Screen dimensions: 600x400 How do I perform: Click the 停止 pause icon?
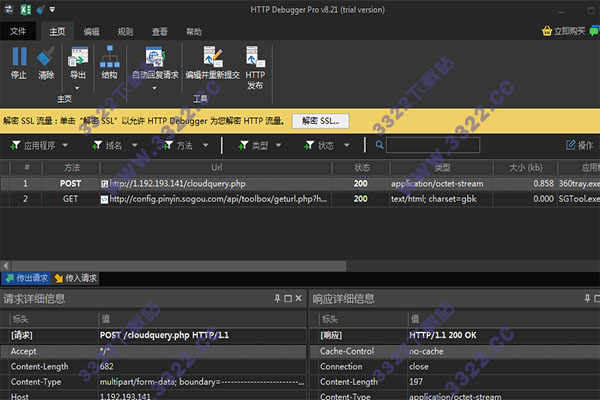coord(19,57)
